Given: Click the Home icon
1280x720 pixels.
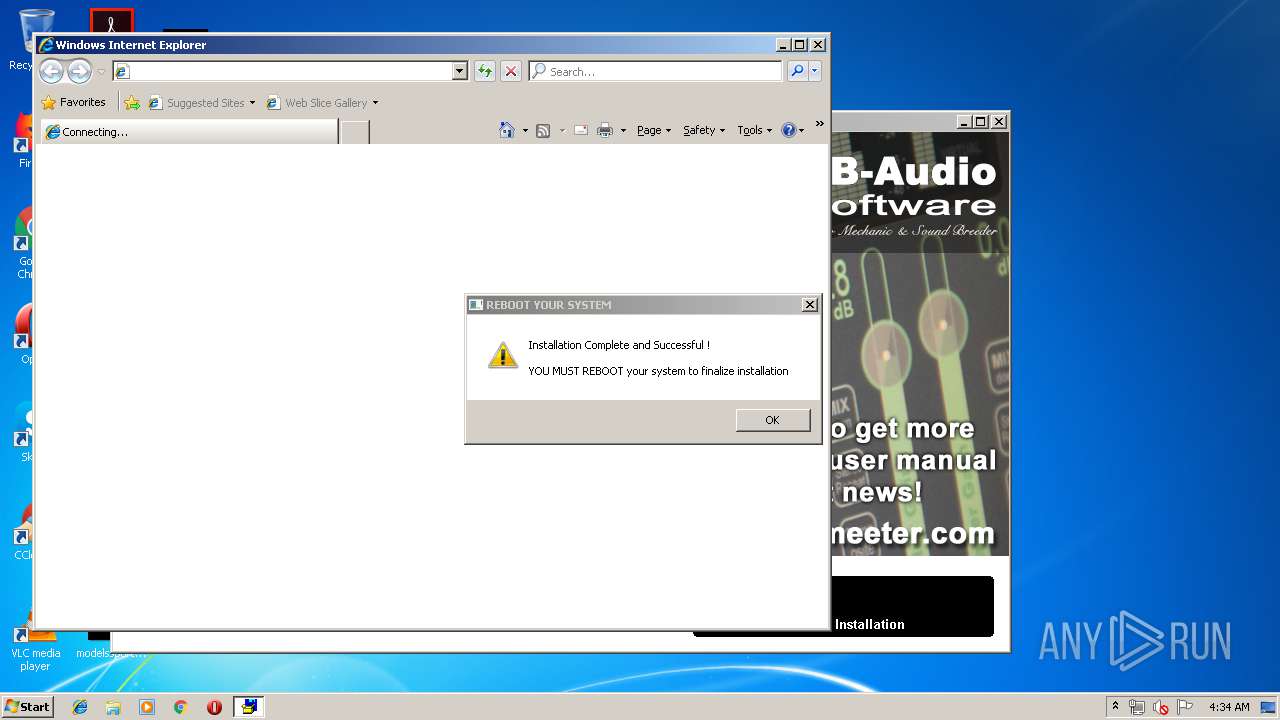Looking at the screenshot, I should tap(507, 130).
